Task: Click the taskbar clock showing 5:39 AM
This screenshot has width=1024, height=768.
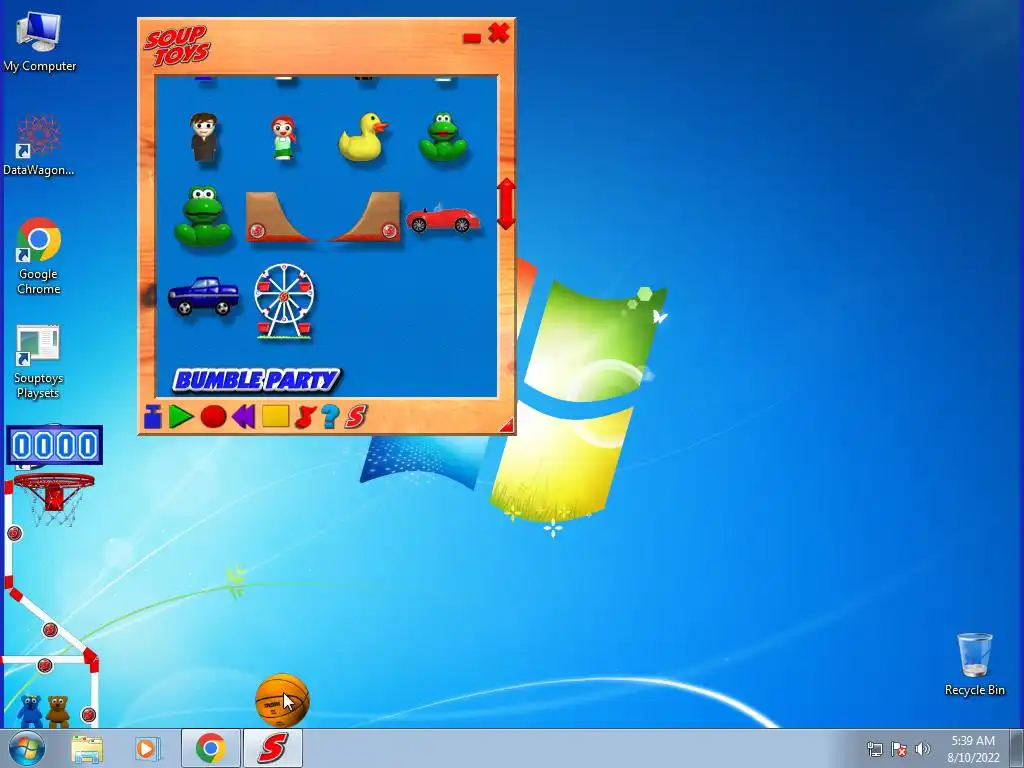Action: 973,749
